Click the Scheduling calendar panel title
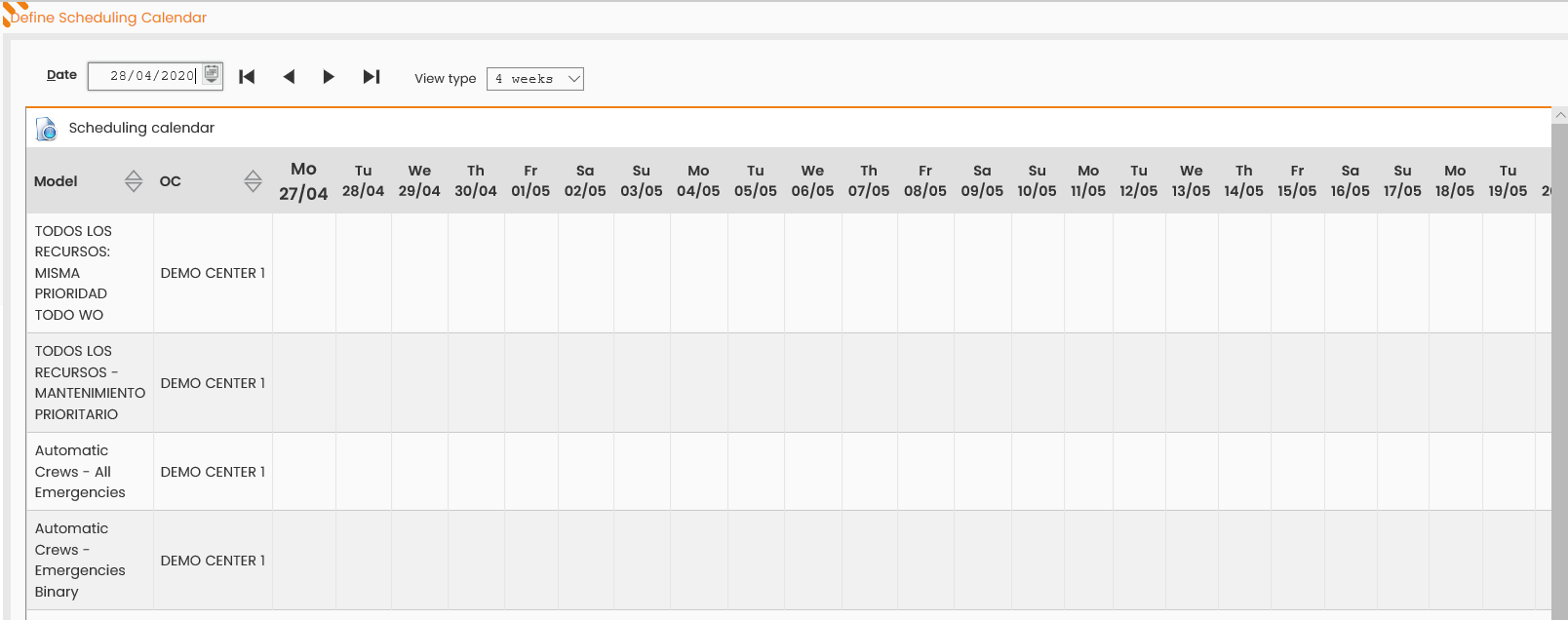 [141, 128]
